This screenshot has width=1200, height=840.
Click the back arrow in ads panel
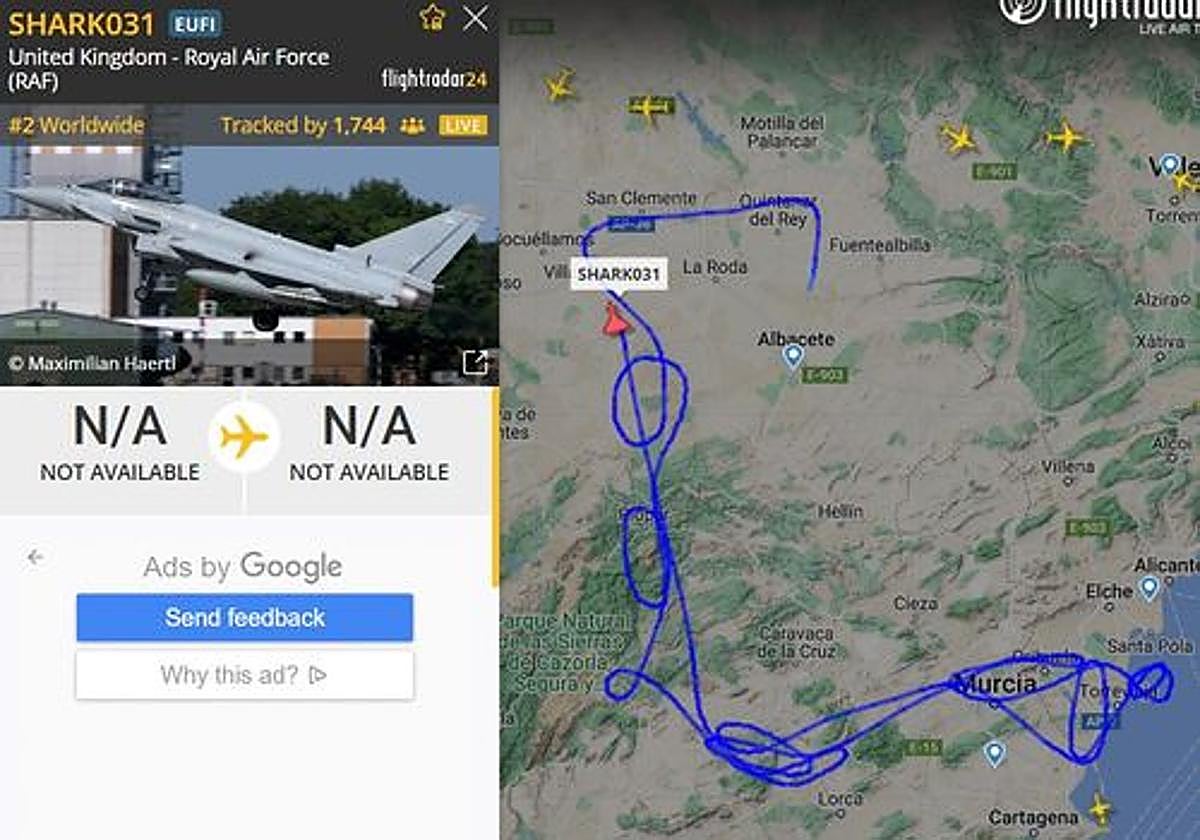click(x=36, y=557)
